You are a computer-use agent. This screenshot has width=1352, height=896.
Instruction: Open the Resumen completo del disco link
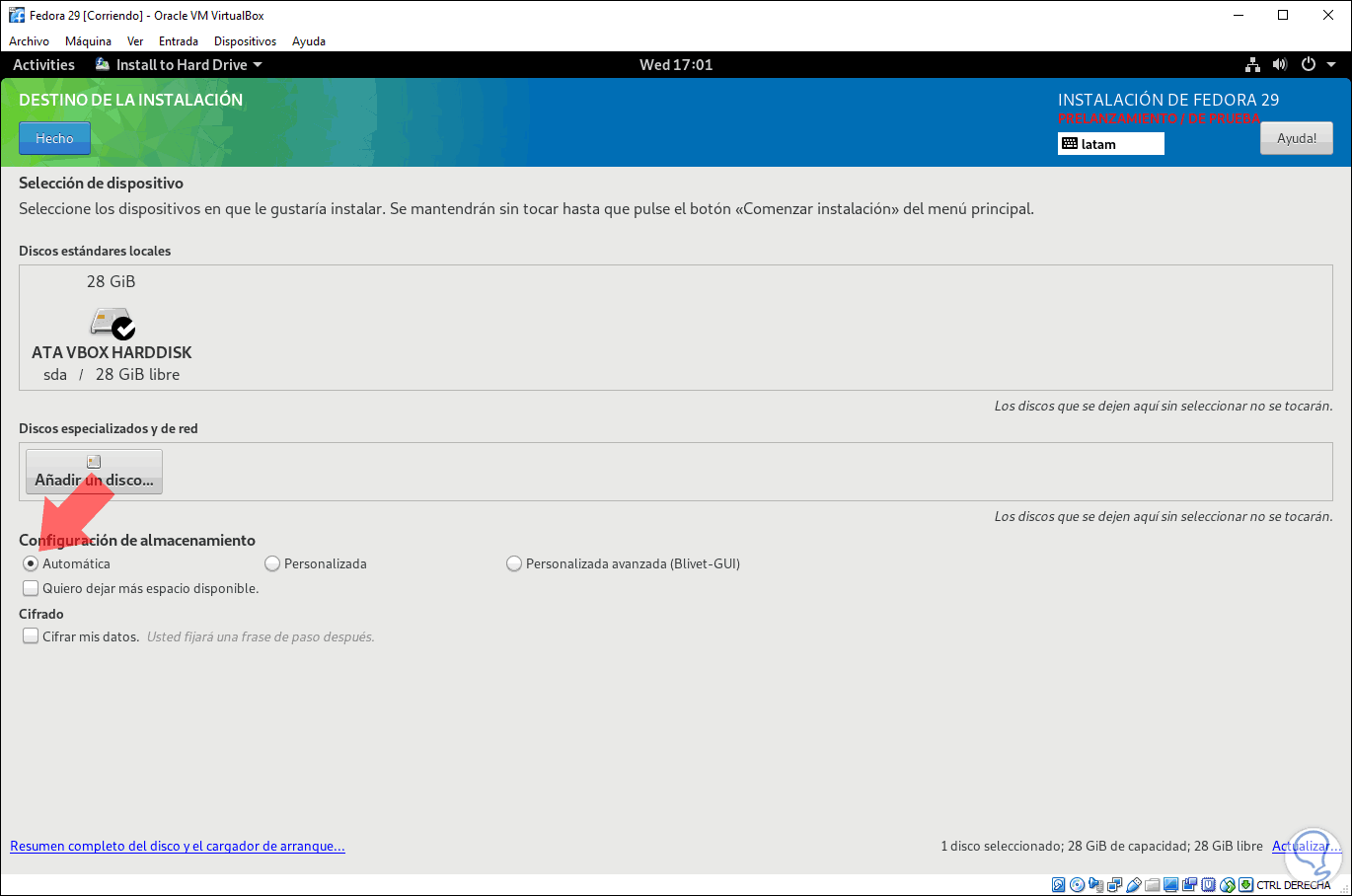click(x=178, y=846)
